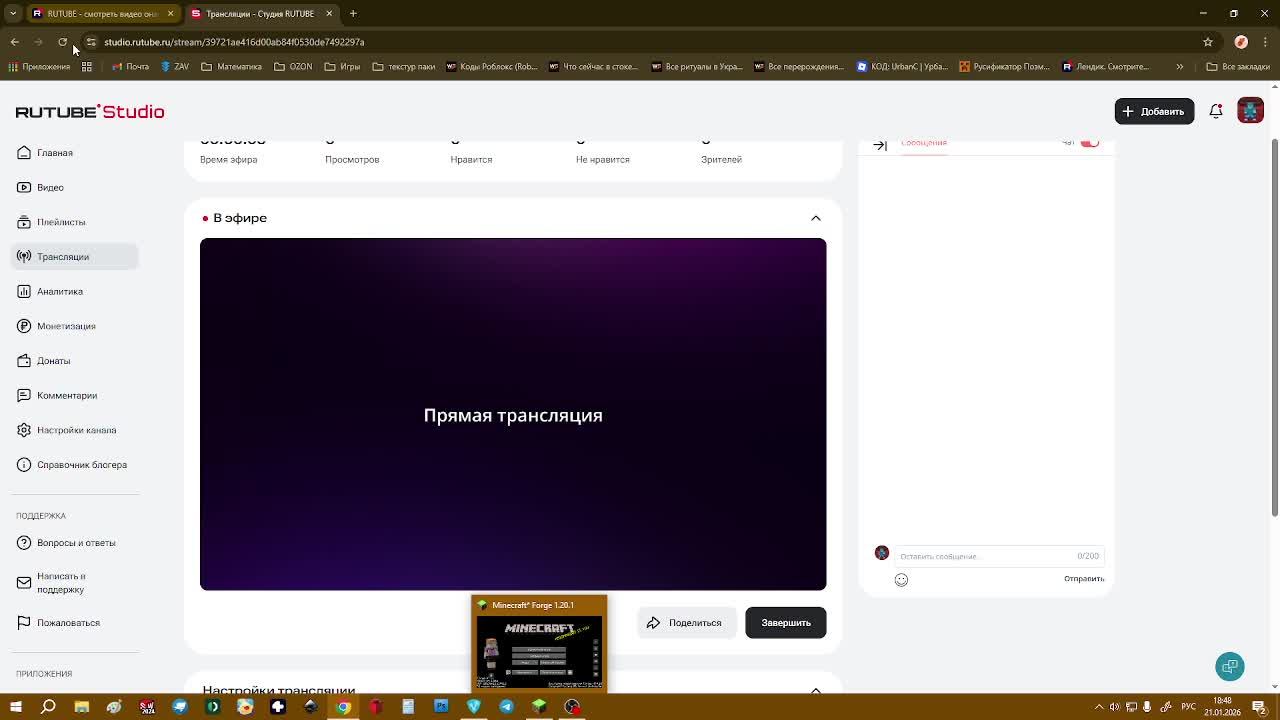The image size is (1280, 720).
Task: Click the Minecraft Forge window preview thumbnail
Action: tap(539, 642)
